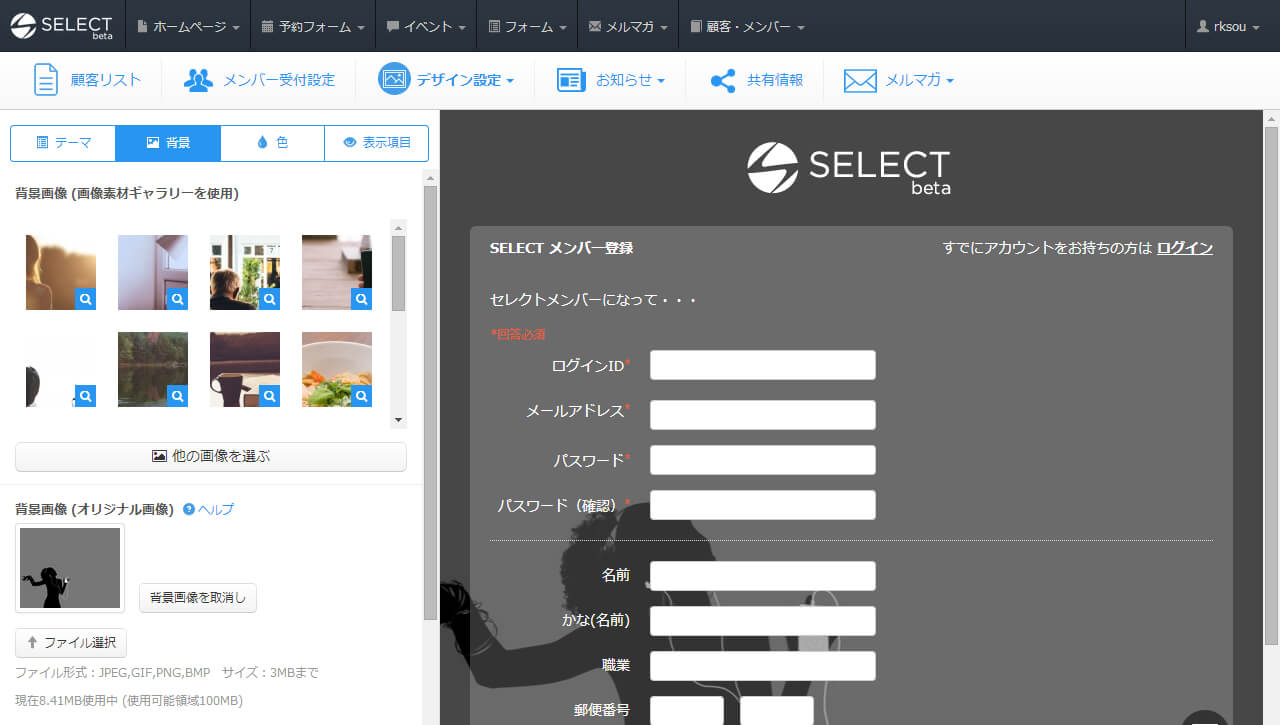Click the SELECT beta logo in top bar

point(62,26)
